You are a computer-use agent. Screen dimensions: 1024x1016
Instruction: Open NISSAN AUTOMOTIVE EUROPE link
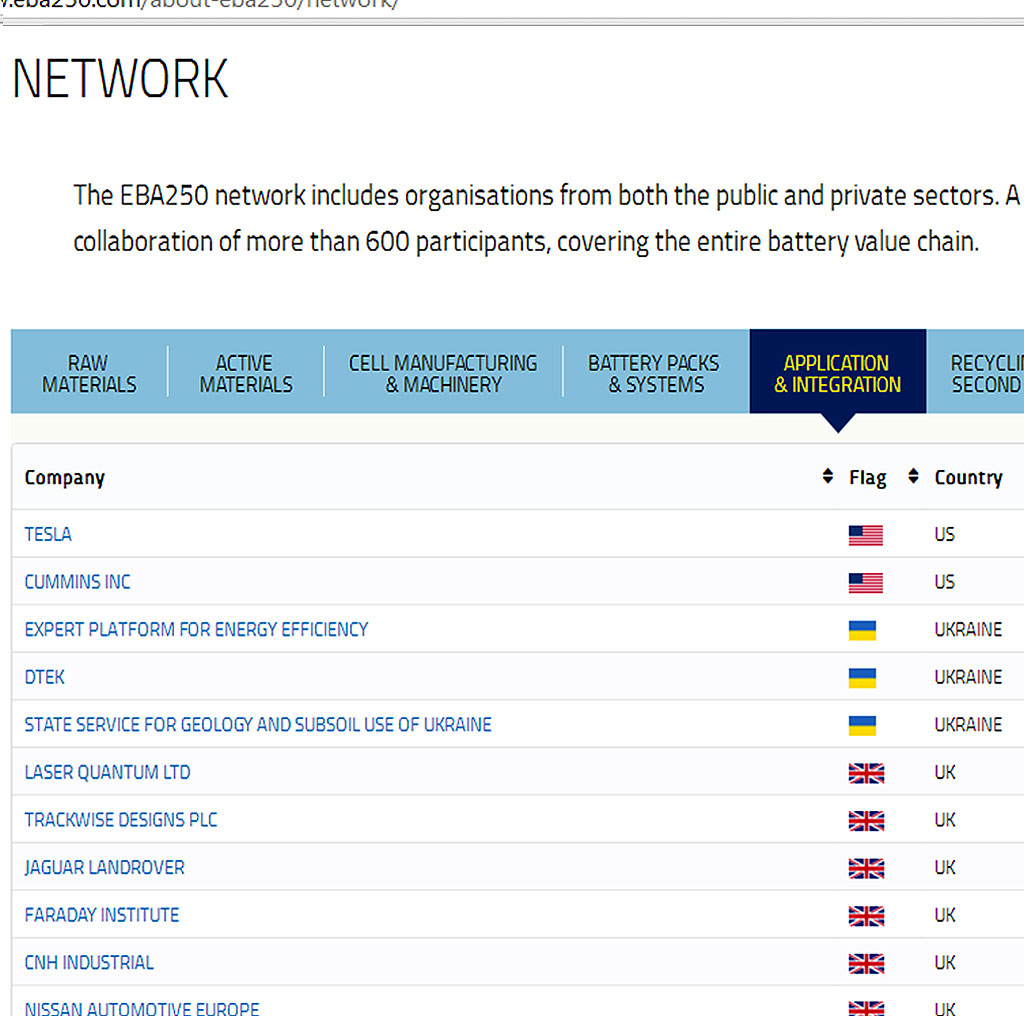pos(142,1008)
